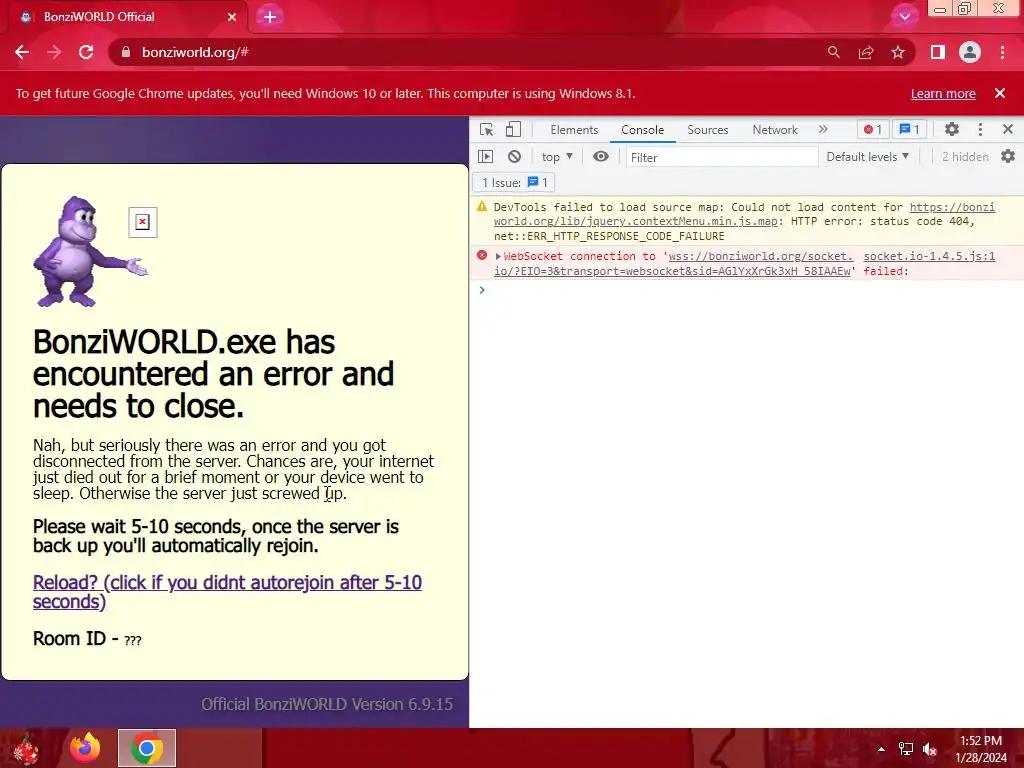Open DevTools customize three-dot menu
The width and height of the screenshot is (1024, 768).
coord(980,129)
